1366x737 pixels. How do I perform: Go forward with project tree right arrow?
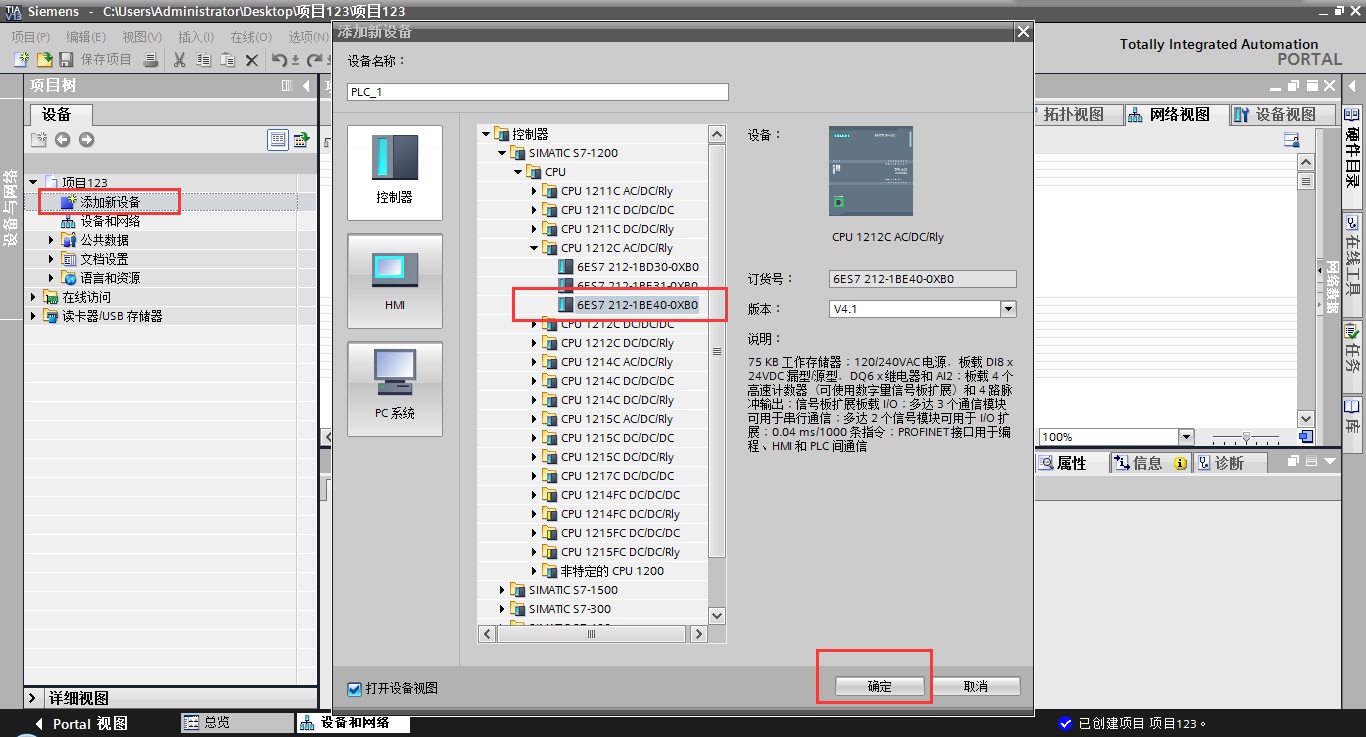87,140
